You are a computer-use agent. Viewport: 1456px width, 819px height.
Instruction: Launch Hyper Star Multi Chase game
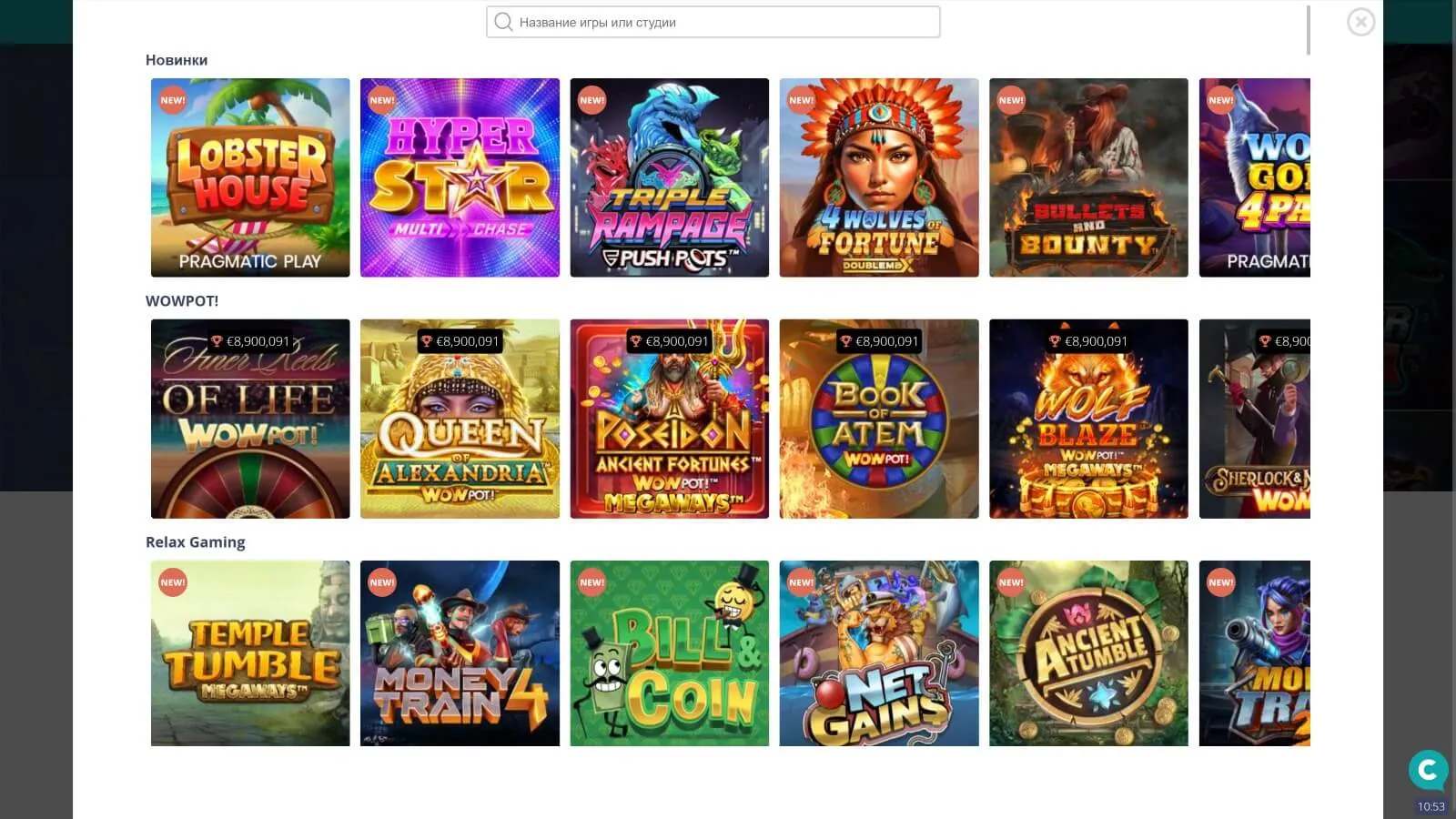coord(460,177)
